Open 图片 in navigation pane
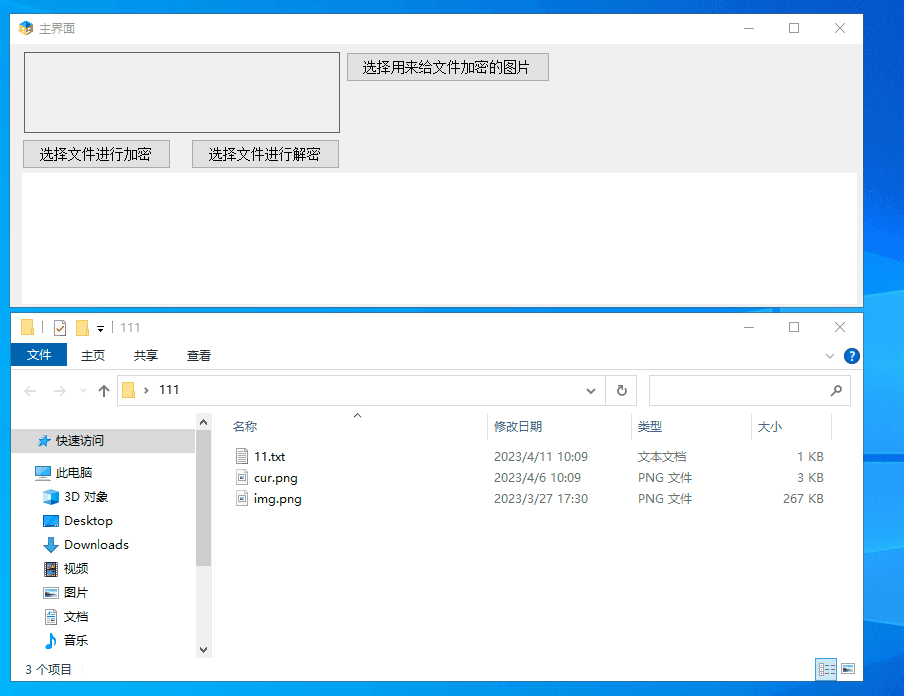This screenshot has height=696, width=904. pyautogui.click(x=76, y=593)
